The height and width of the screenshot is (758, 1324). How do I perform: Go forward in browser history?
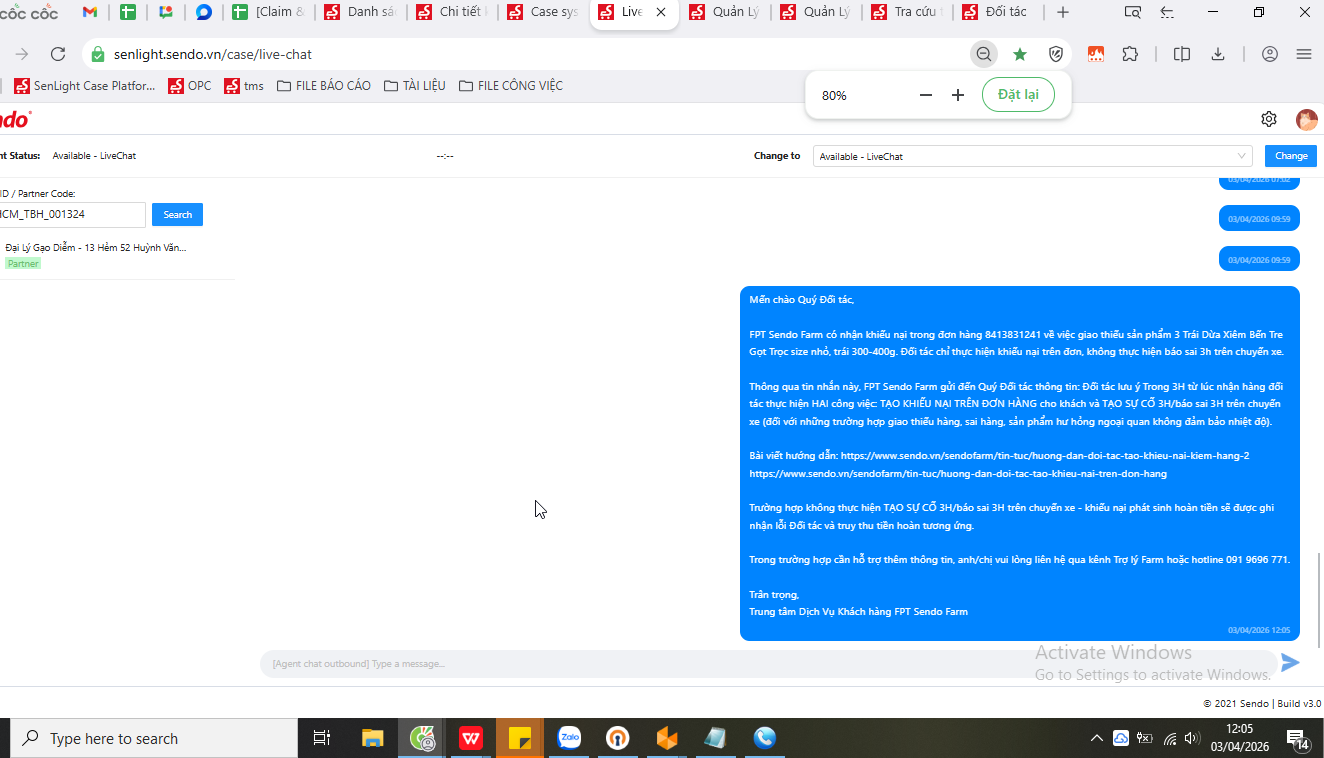click(22, 54)
